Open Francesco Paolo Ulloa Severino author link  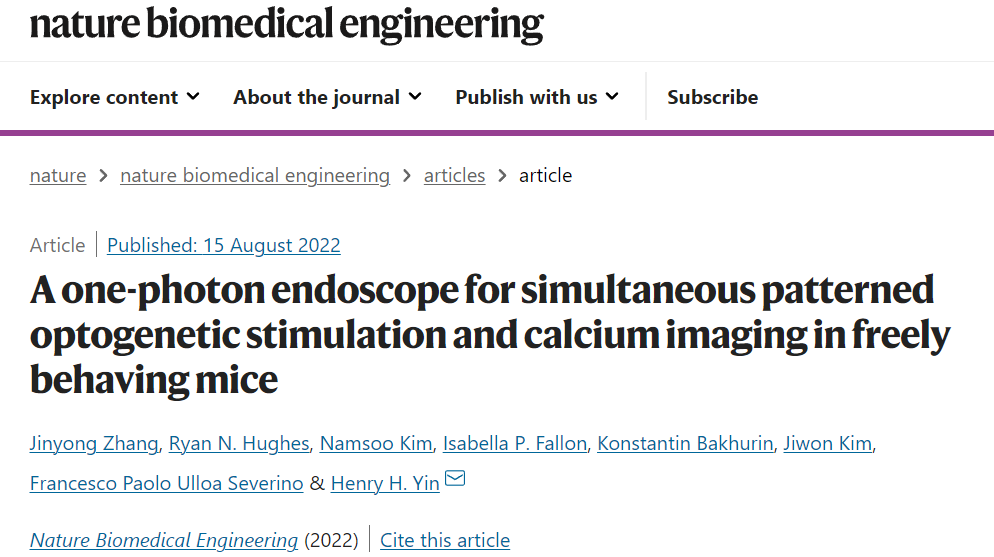click(x=167, y=483)
